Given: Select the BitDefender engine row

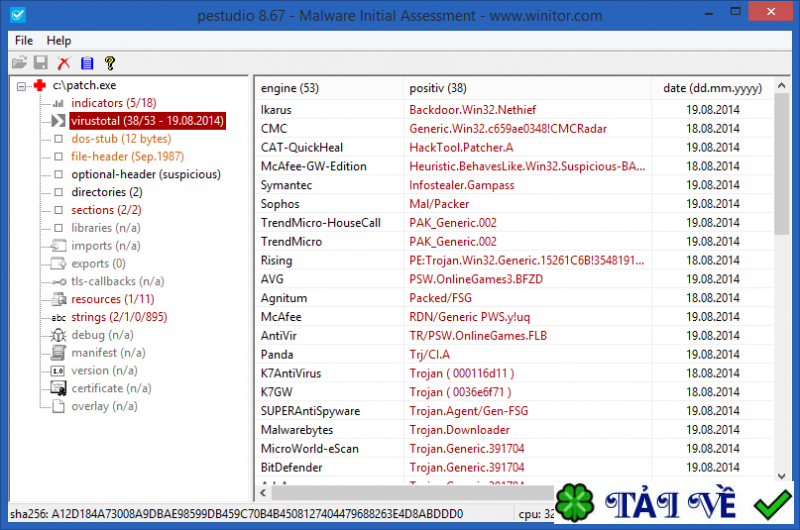Looking at the screenshot, I should click(514, 467).
